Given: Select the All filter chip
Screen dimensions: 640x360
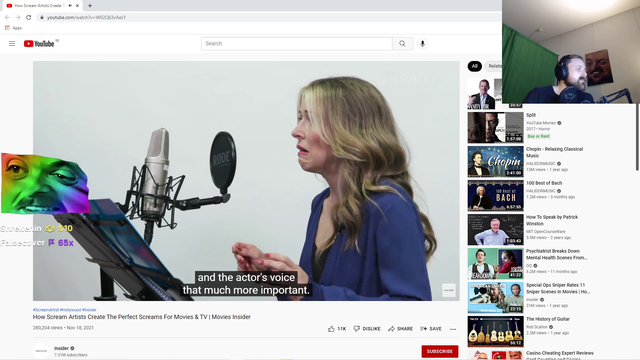Looking at the screenshot, I should click(474, 66).
